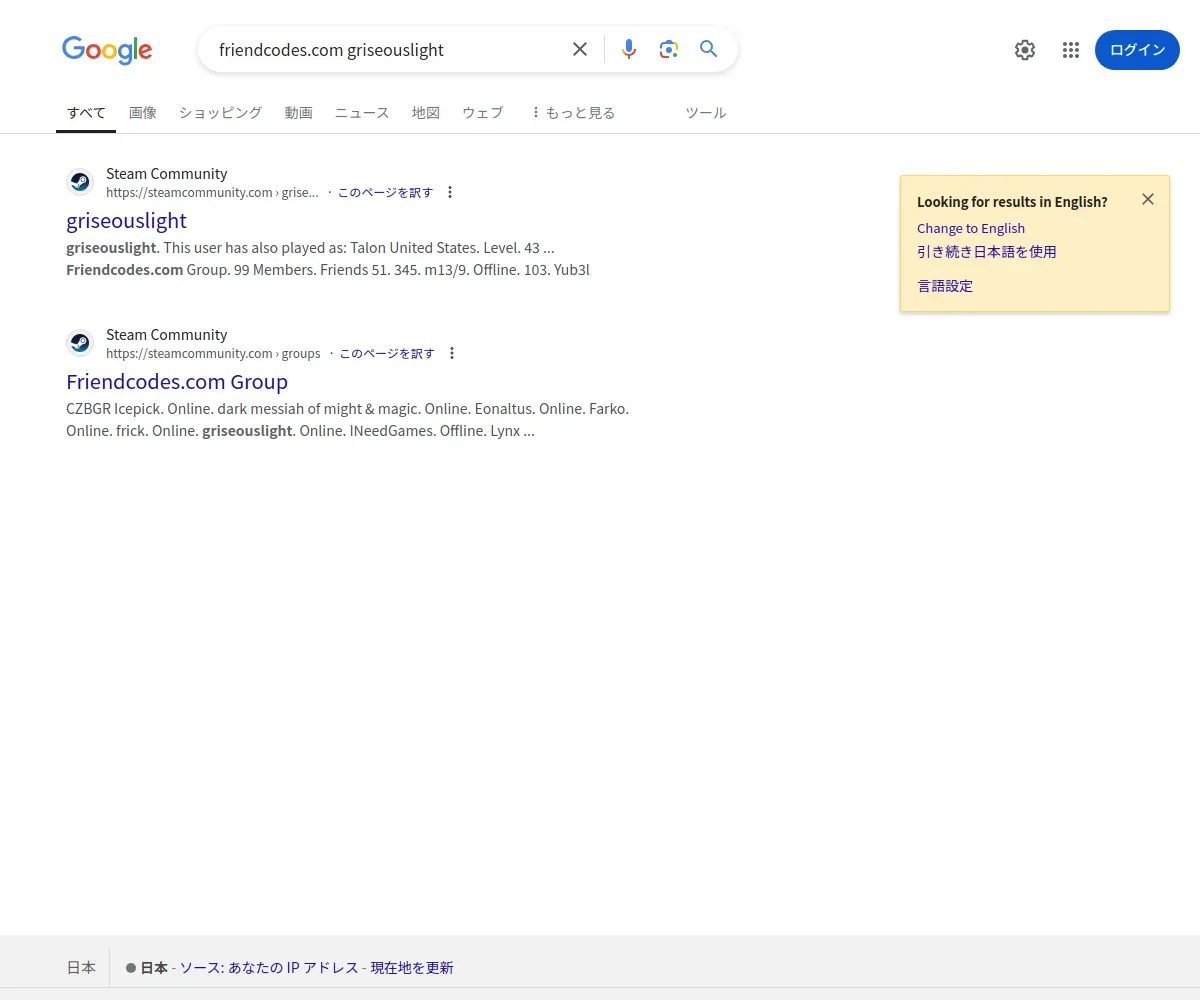The width and height of the screenshot is (1200, 1000).
Task: Click the steamcommunity.com › grise... URL text
Action: pos(212,192)
